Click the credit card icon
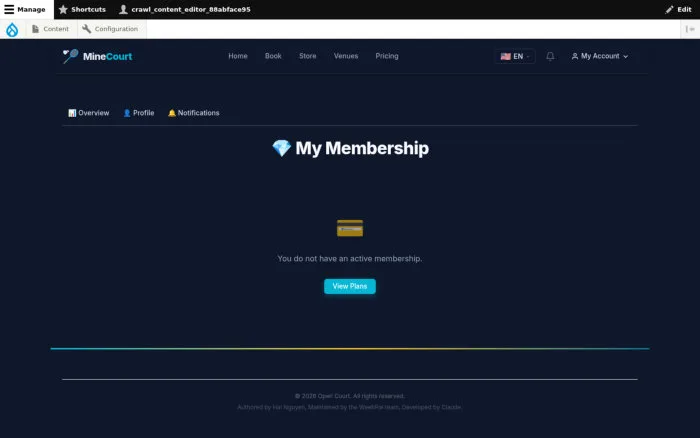 350,228
